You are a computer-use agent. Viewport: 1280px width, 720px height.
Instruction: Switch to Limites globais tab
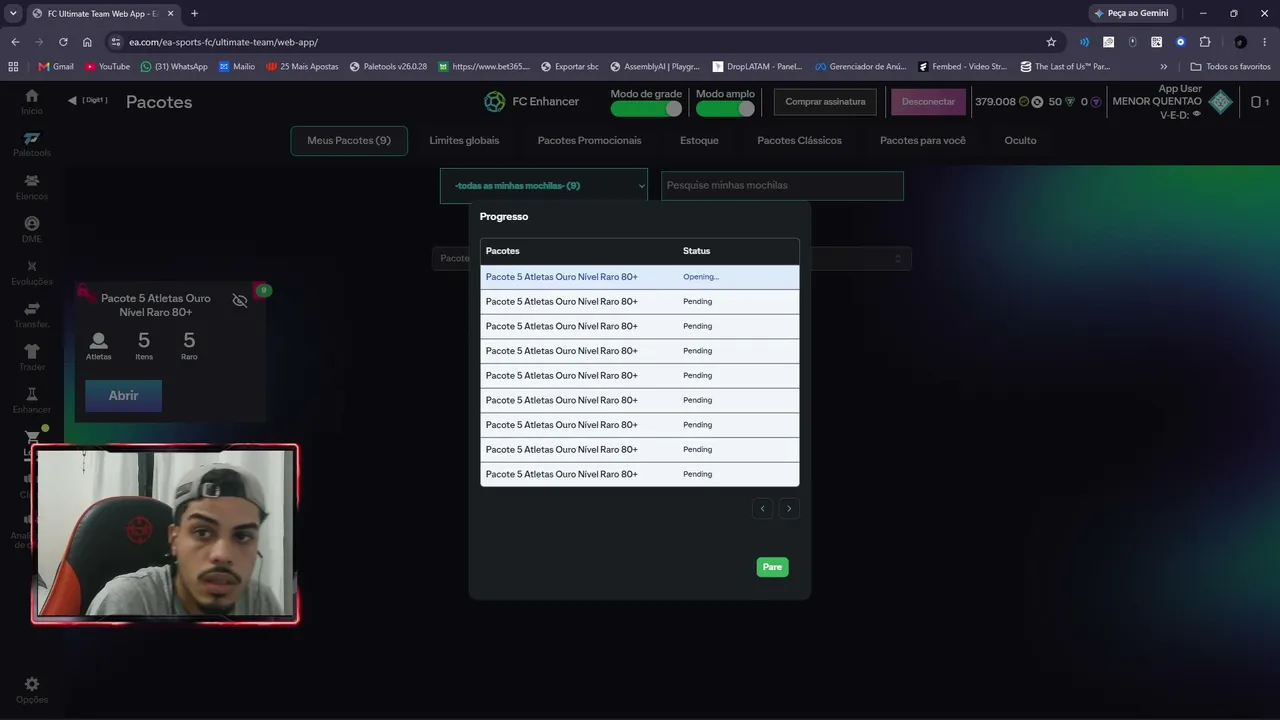point(464,141)
